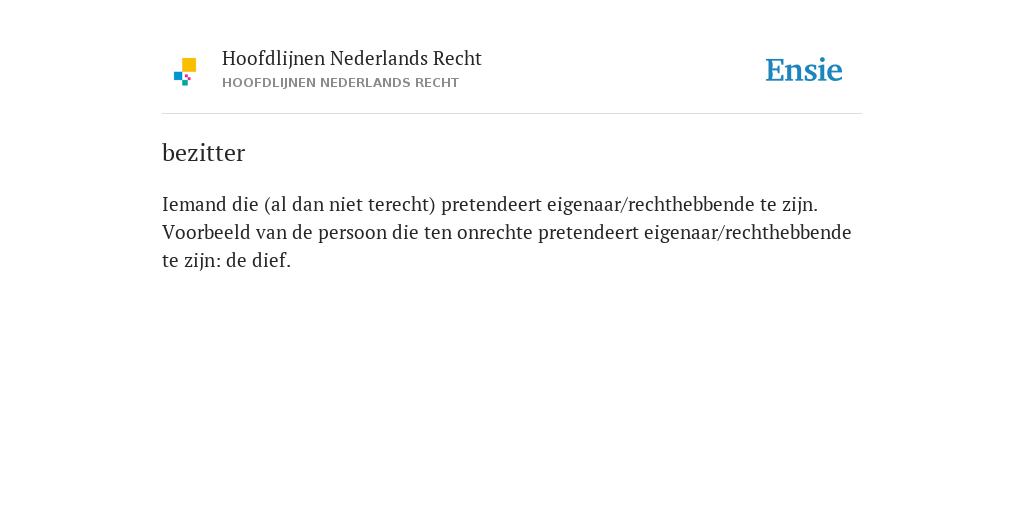Image resolution: width=1024 pixels, height=512 pixels.
Task: Select the uppercase grey HOOFDLIJNEN NEDERLANDS RECHT subtitle
Action: (x=340, y=83)
